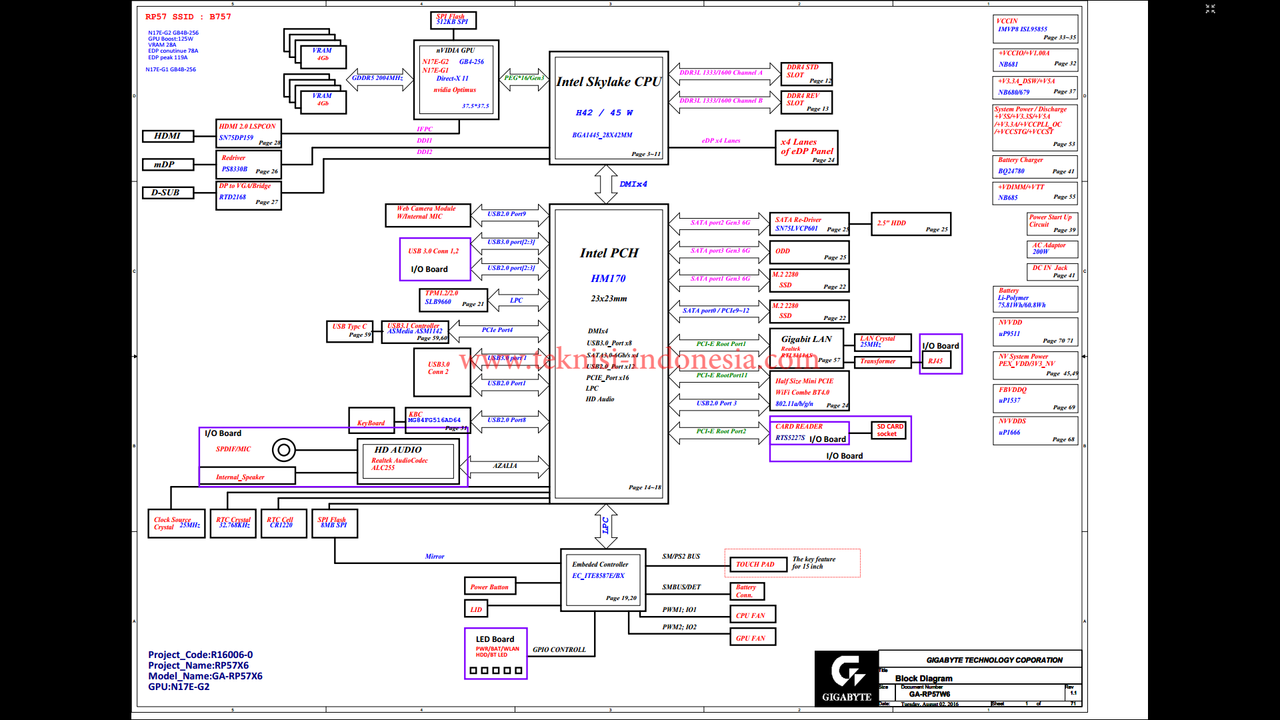Screen dimensions: 1280x720
Task: Click 'DDR4 STD SLOT' block
Action: click(x=807, y=72)
